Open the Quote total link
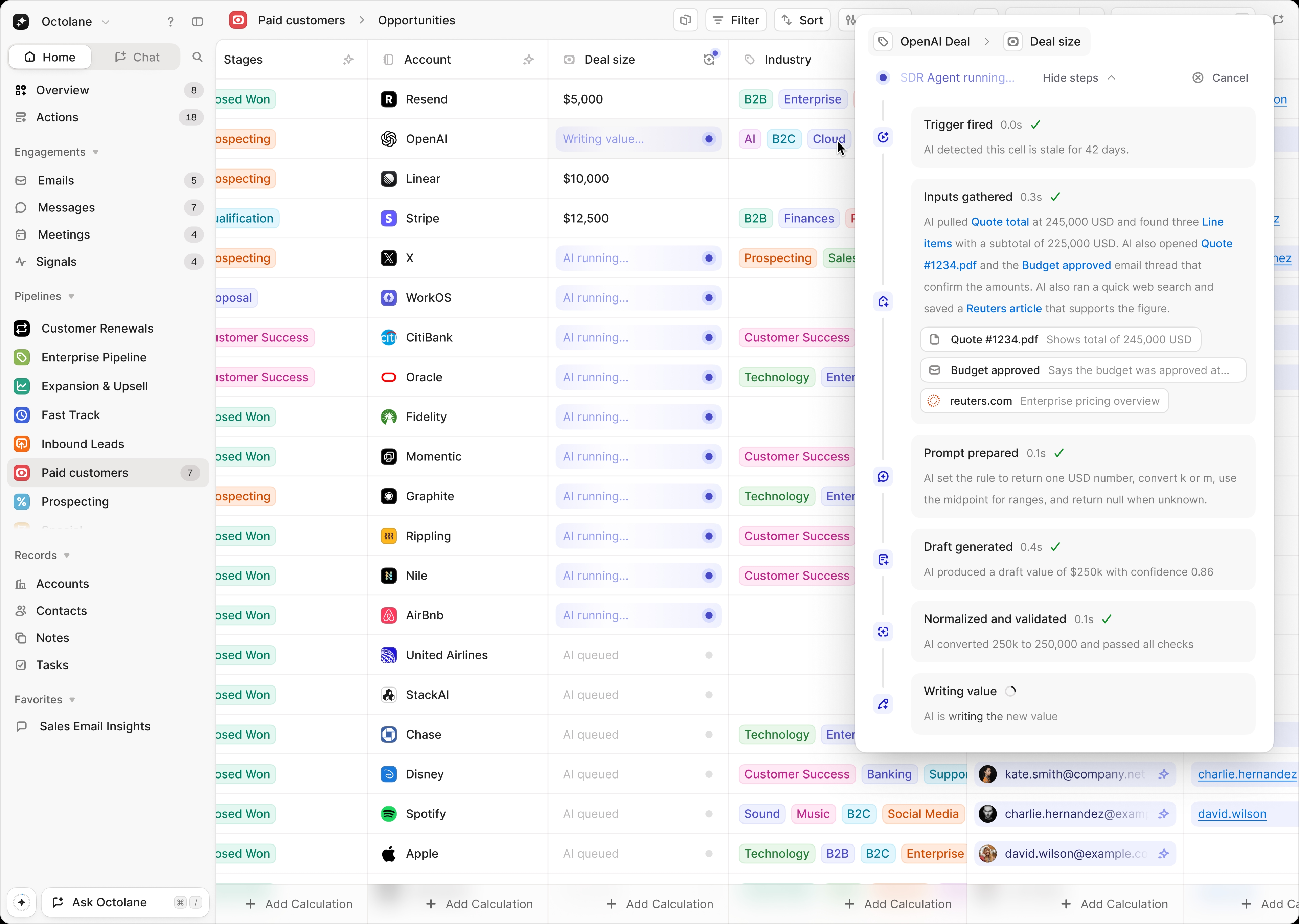The width and height of the screenshot is (1299, 924). click(x=1000, y=222)
